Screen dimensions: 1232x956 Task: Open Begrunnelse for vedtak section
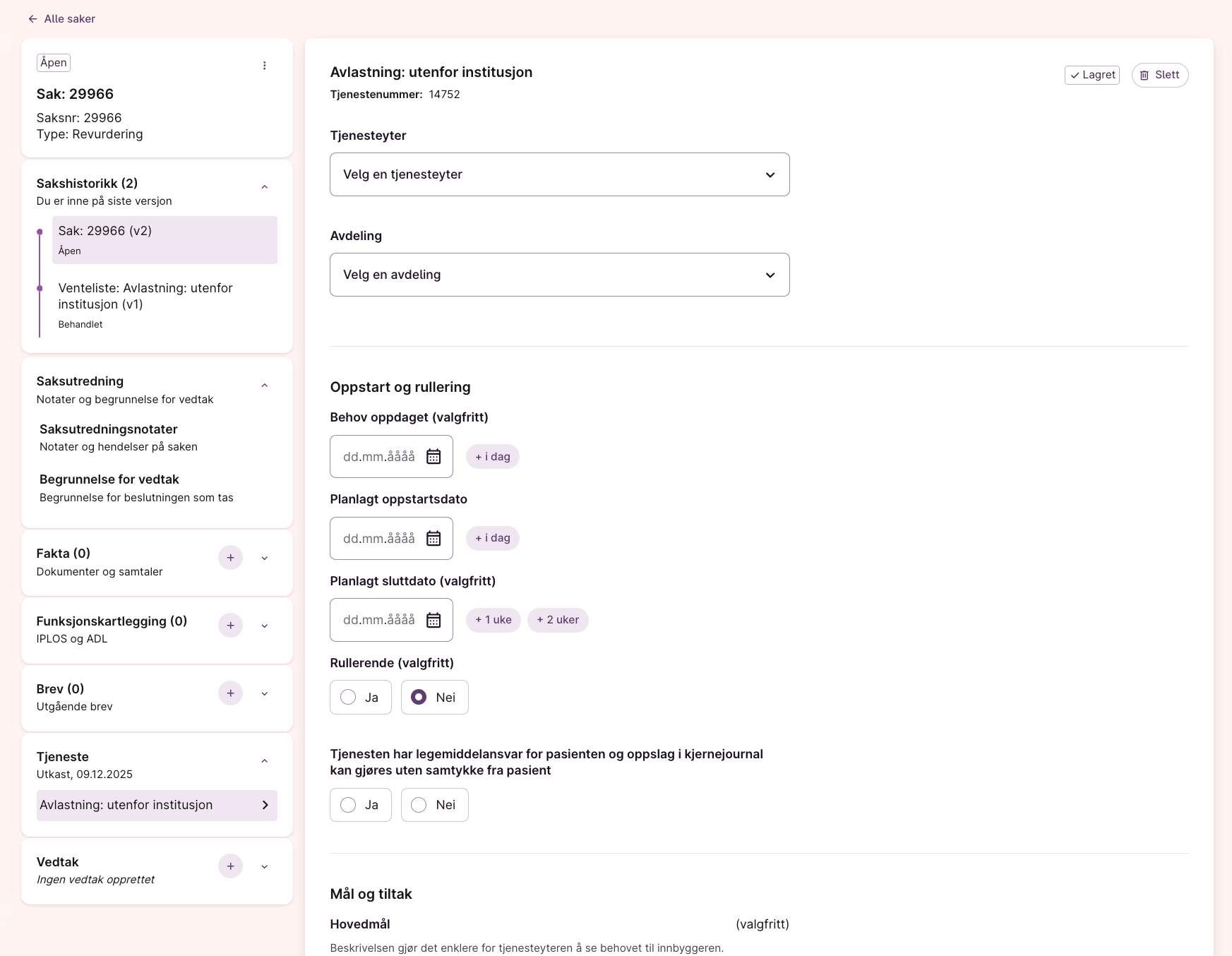[109, 479]
